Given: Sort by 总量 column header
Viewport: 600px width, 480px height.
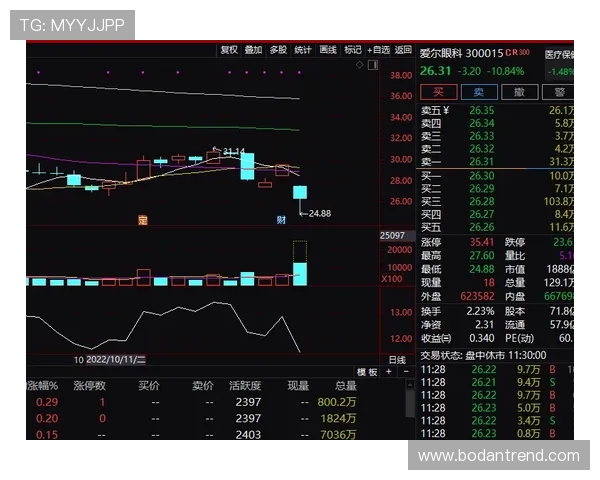Looking at the screenshot, I should coord(345,385).
